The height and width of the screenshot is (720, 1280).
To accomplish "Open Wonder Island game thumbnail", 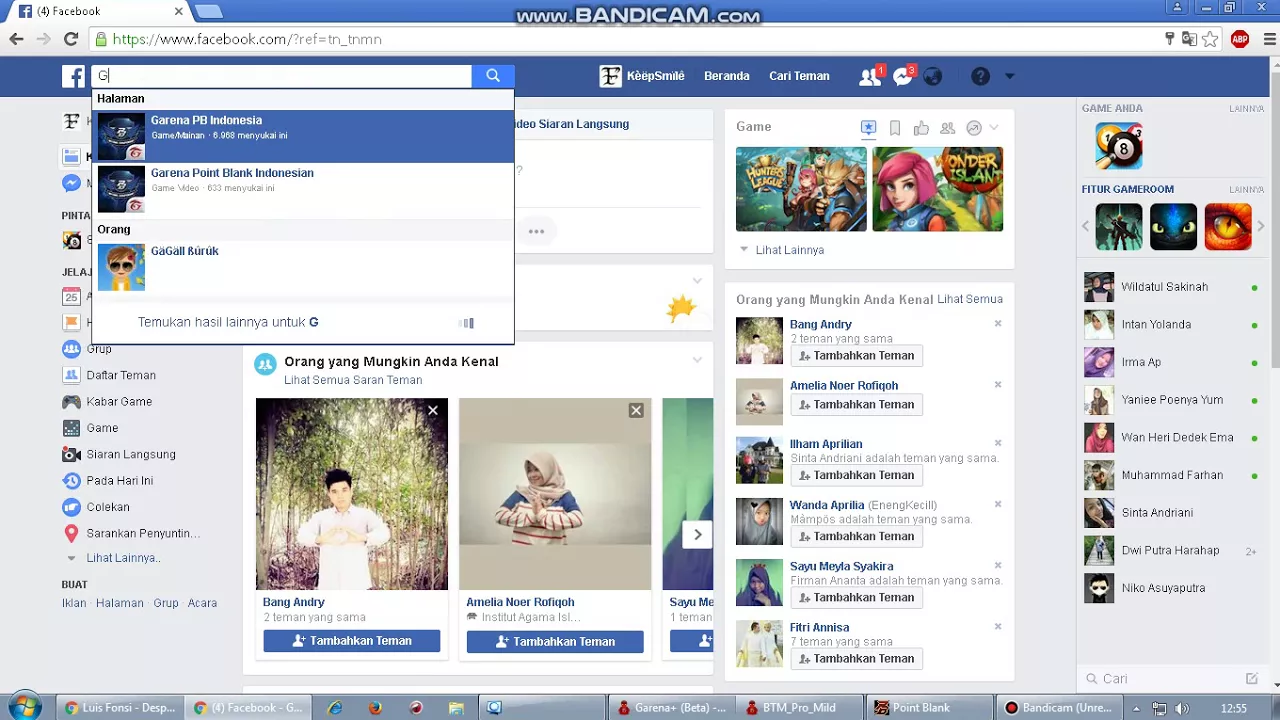I will [x=937, y=189].
